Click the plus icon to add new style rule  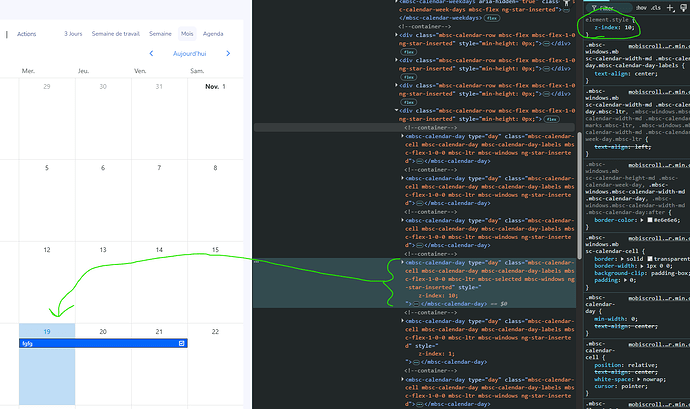tap(670, 7)
